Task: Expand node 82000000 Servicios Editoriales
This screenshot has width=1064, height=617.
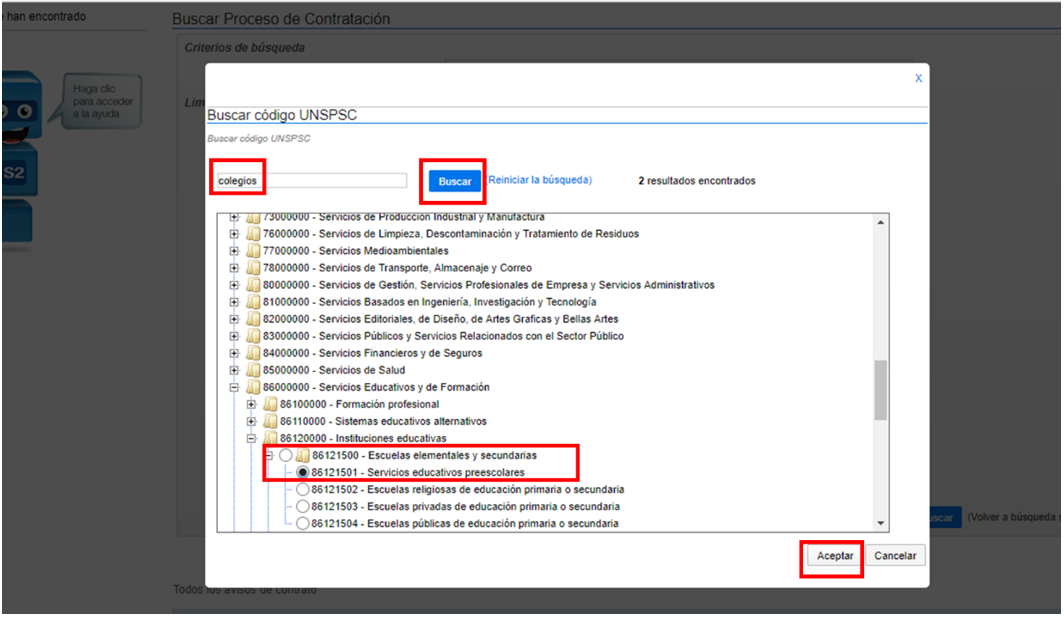Action: (x=234, y=319)
